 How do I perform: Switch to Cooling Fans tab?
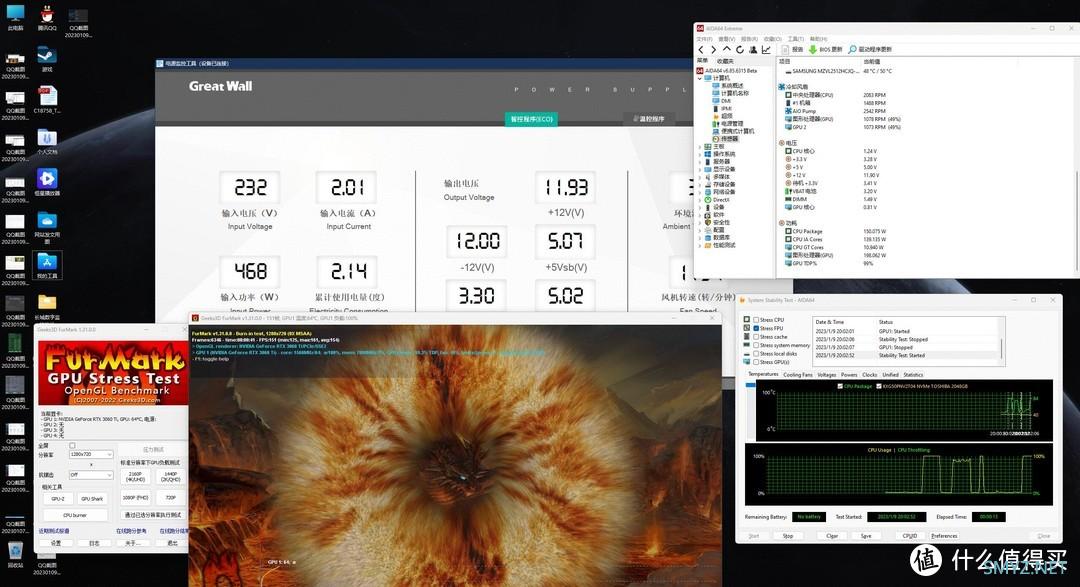pos(798,375)
